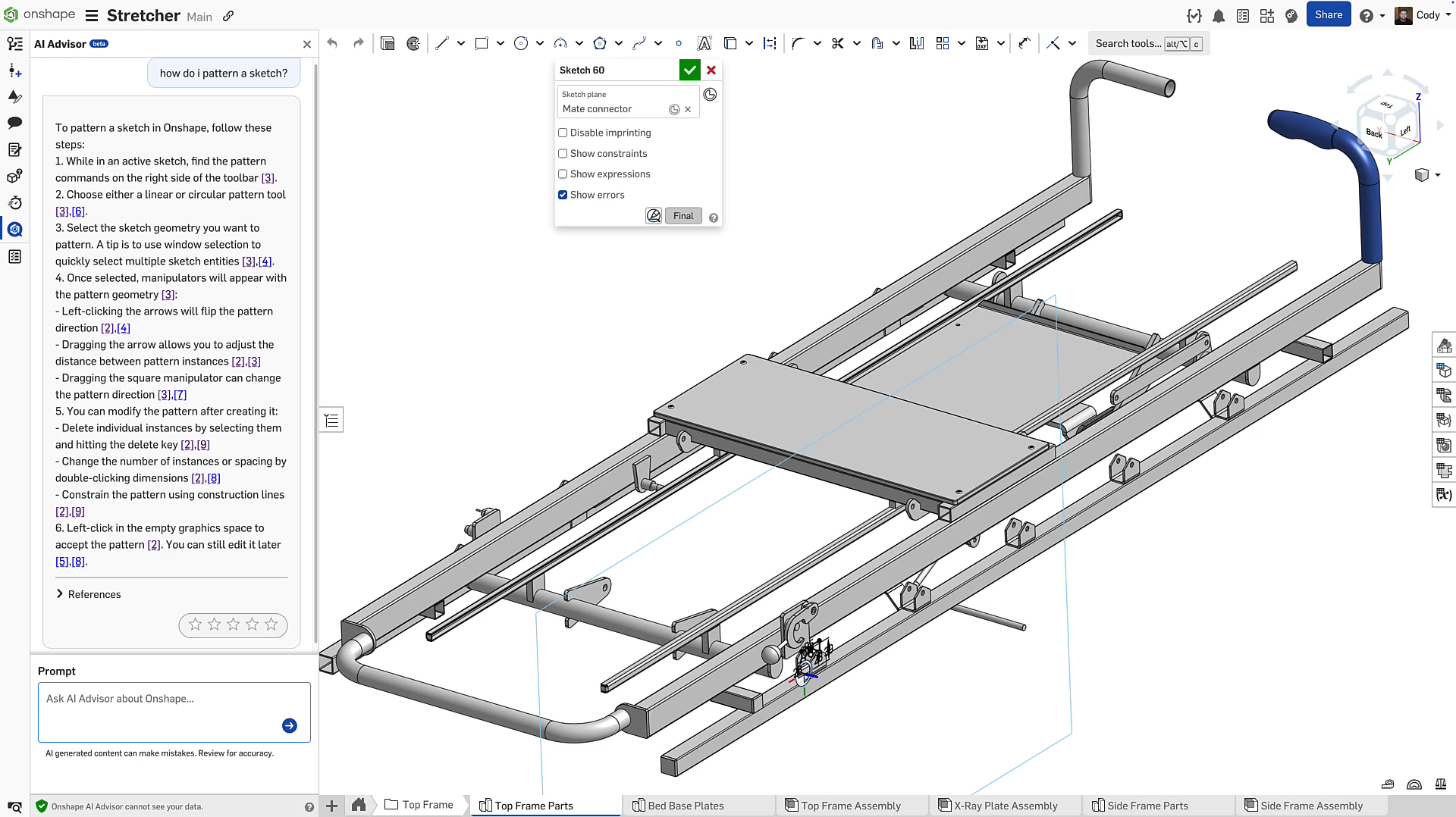
Task: Switch to Bed Base Plates tab
Action: [x=686, y=806]
